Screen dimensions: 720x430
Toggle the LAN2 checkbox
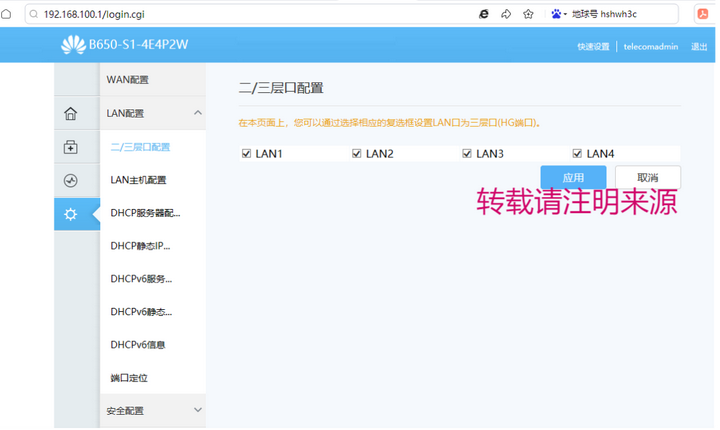[357, 153]
